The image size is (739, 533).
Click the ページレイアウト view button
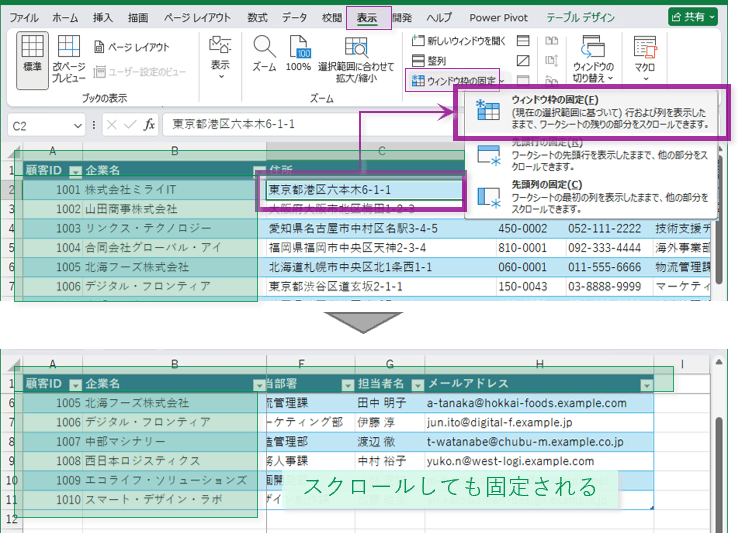point(131,47)
